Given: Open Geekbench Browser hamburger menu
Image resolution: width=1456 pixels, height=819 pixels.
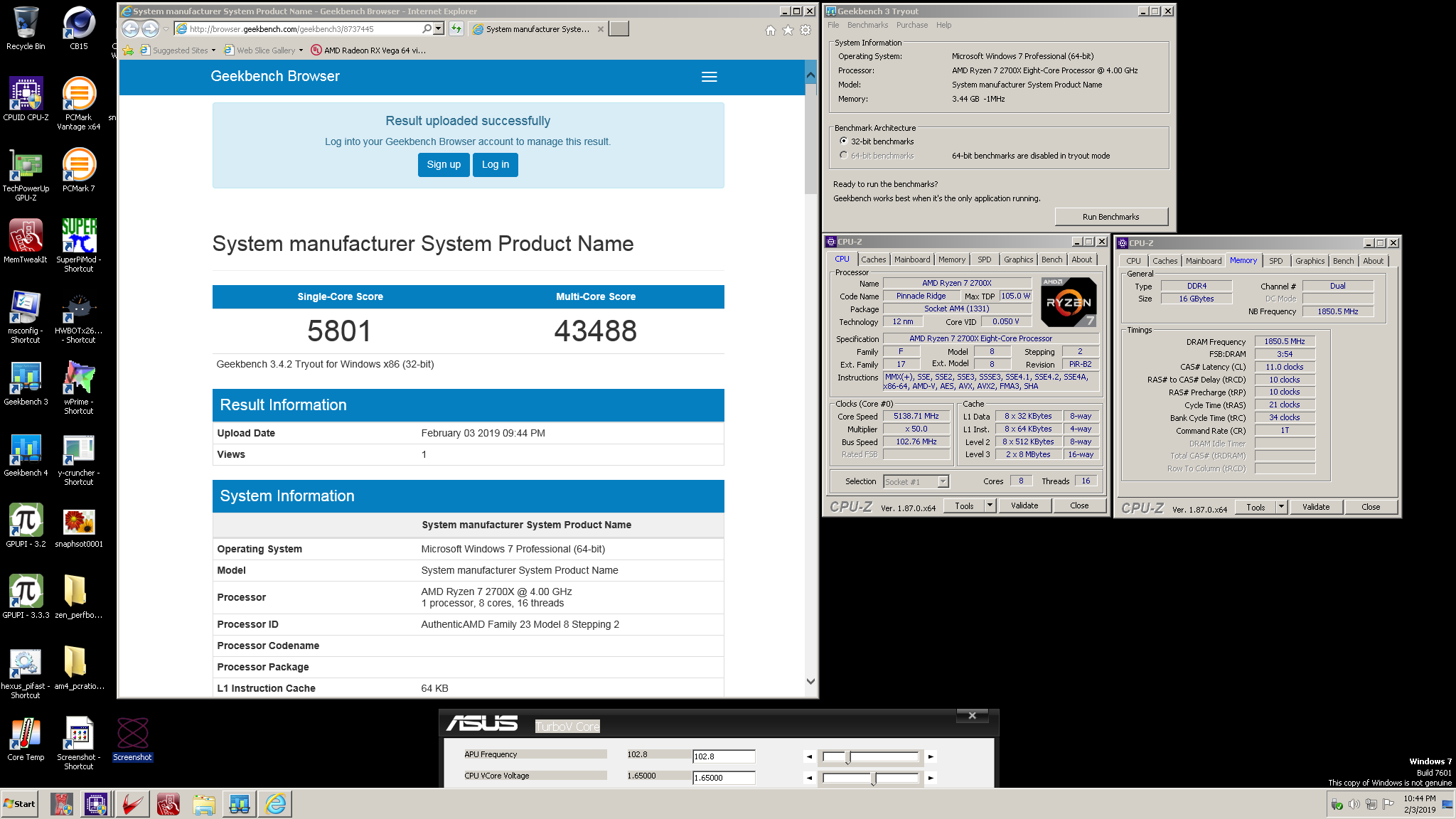Looking at the screenshot, I should tap(710, 77).
